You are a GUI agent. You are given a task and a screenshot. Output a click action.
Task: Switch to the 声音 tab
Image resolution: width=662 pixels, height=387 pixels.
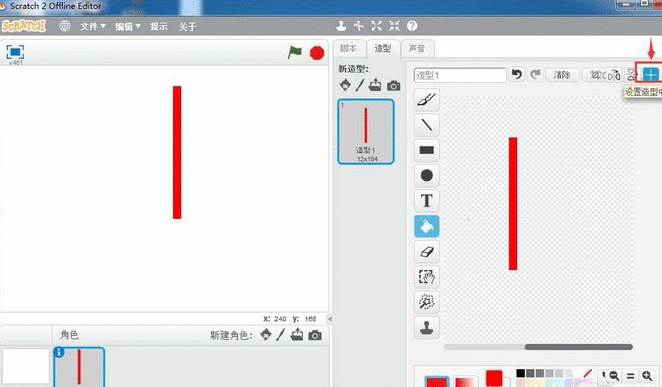coord(417,49)
